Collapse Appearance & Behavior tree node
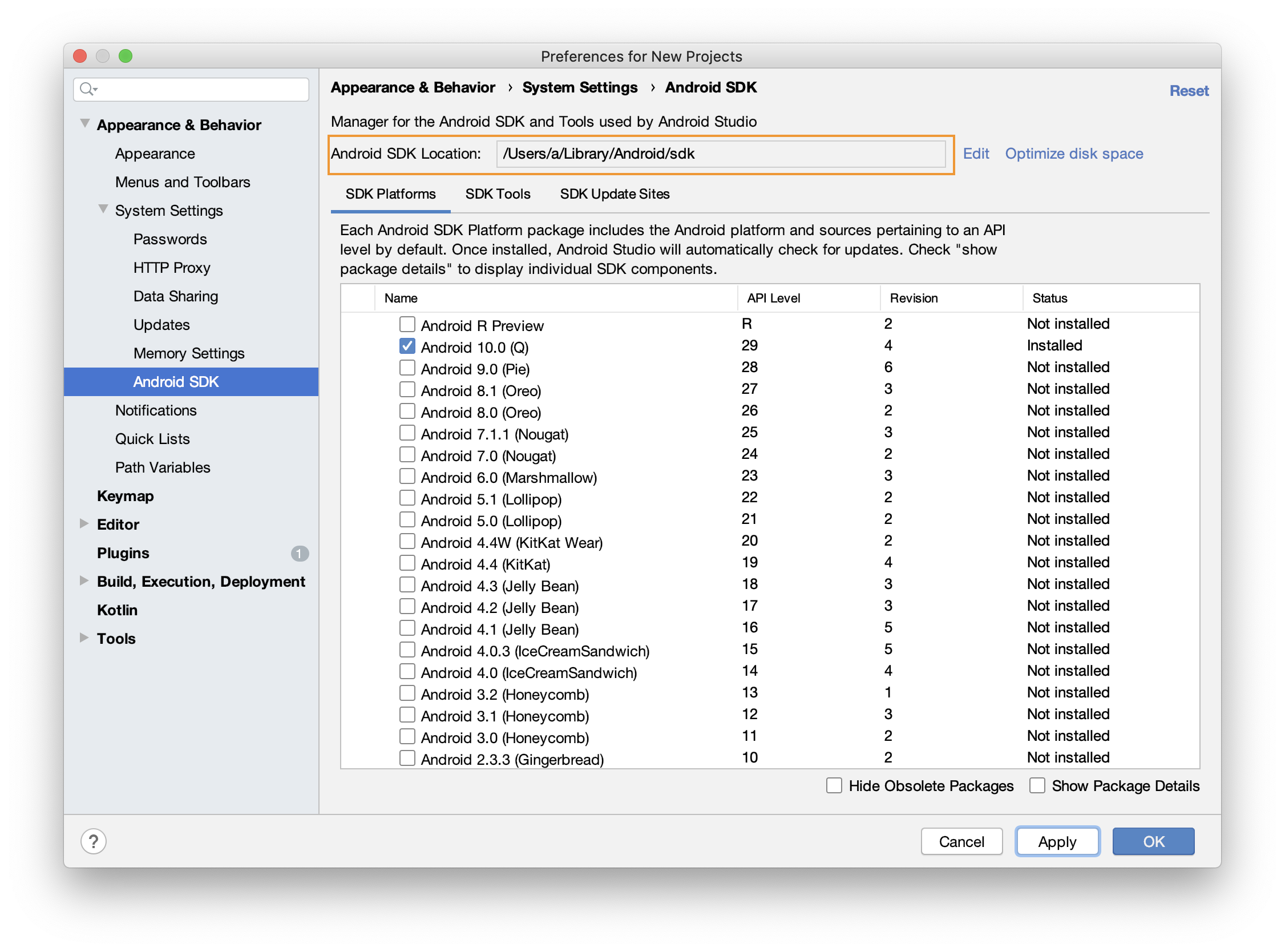Image resolution: width=1285 pixels, height=952 pixels. tap(84, 123)
